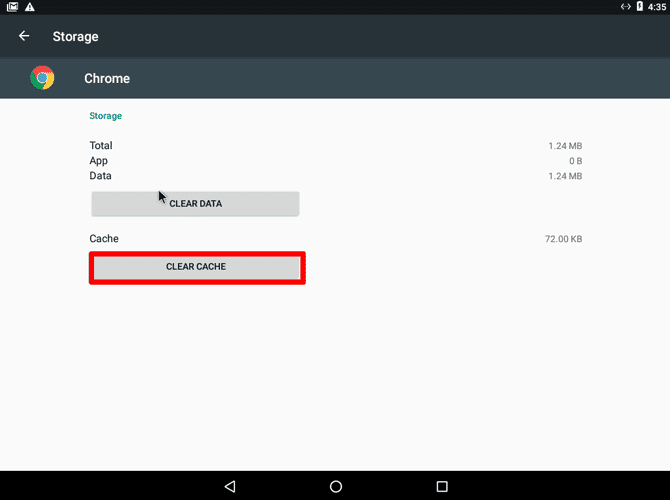The width and height of the screenshot is (670, 500).
Task: Click the cache size 72.00 KB
Action: [x=564, y=239]
